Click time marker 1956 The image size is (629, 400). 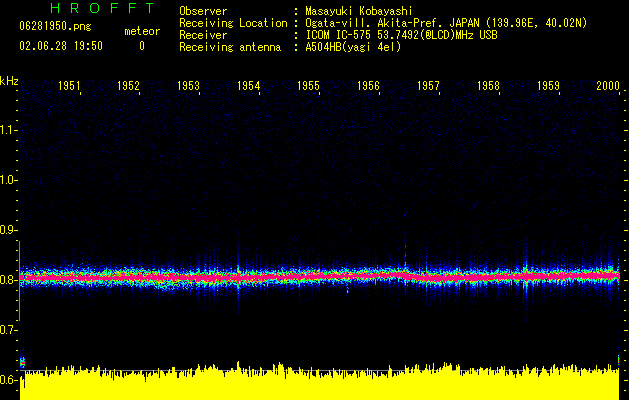pos(368,86)
